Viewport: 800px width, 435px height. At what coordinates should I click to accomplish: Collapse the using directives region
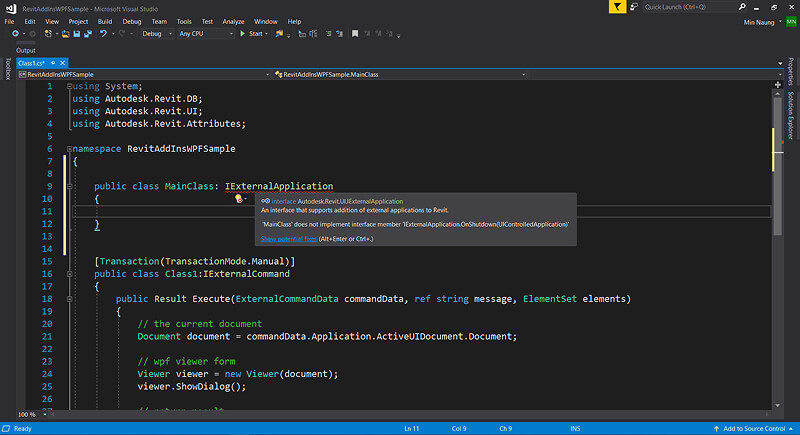pos(68,86)
